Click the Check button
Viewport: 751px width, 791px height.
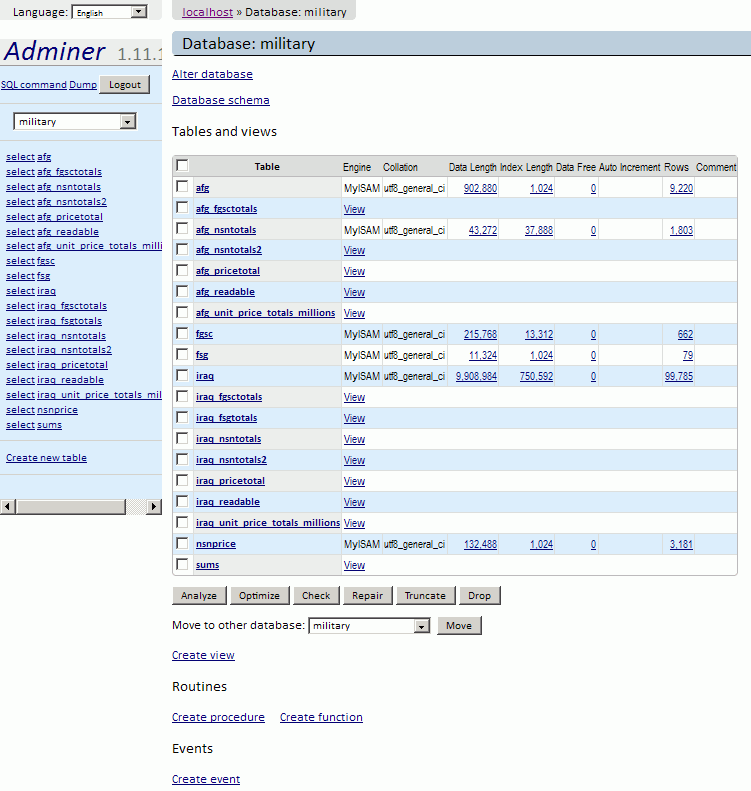(x=316, y=595)
